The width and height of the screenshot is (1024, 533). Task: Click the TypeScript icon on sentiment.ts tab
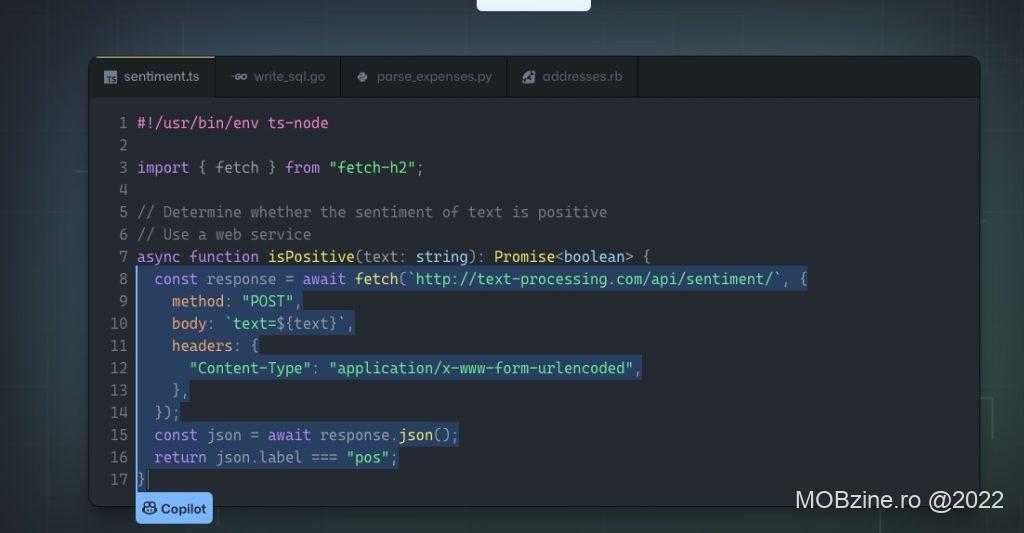110,77
